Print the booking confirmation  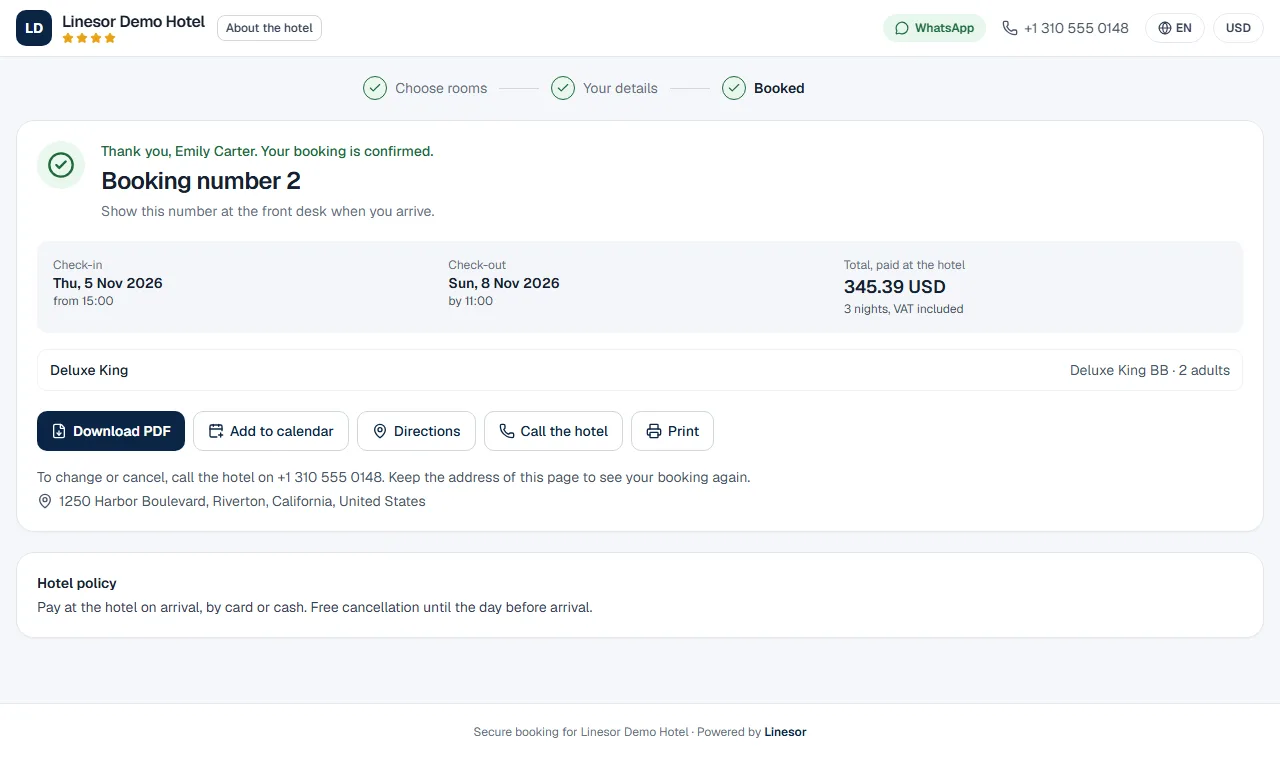672,431
